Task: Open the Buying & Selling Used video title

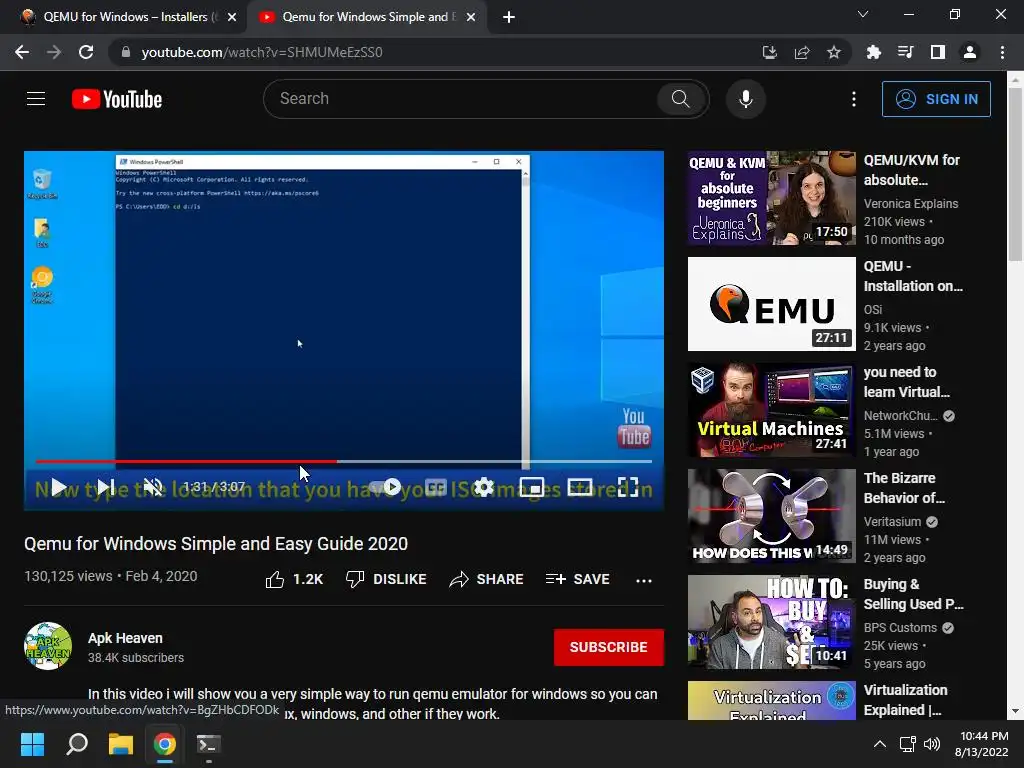Action: click(913, 594)
